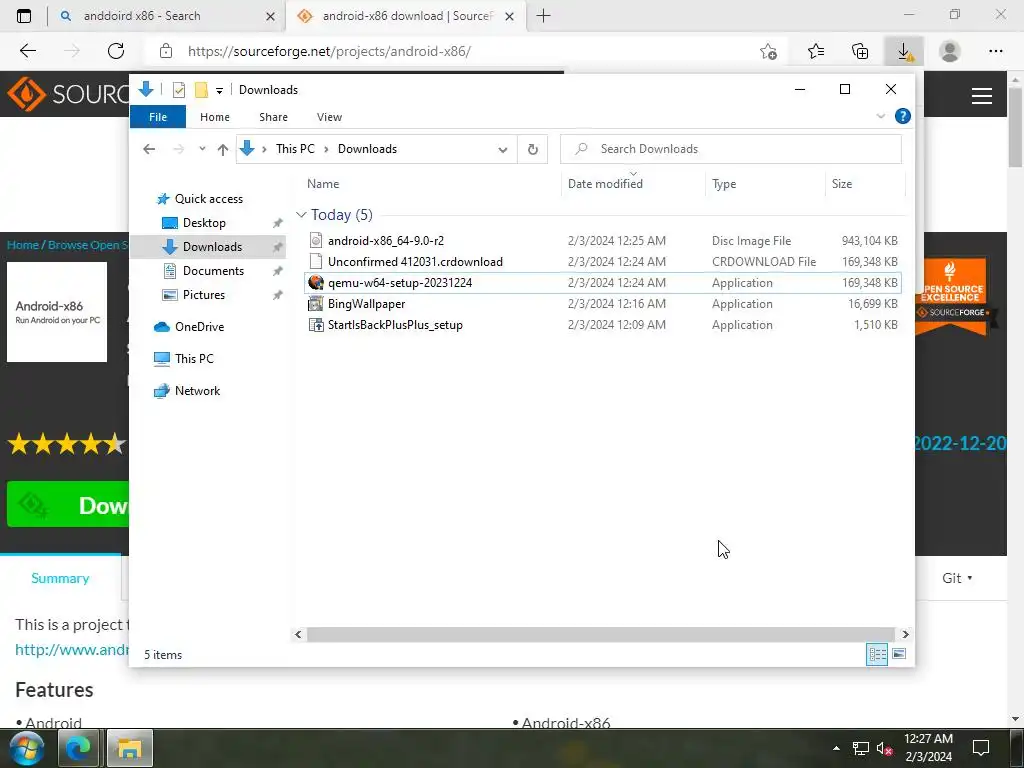Expand the Explorer ribbon chevron

(x=880, y=116)
